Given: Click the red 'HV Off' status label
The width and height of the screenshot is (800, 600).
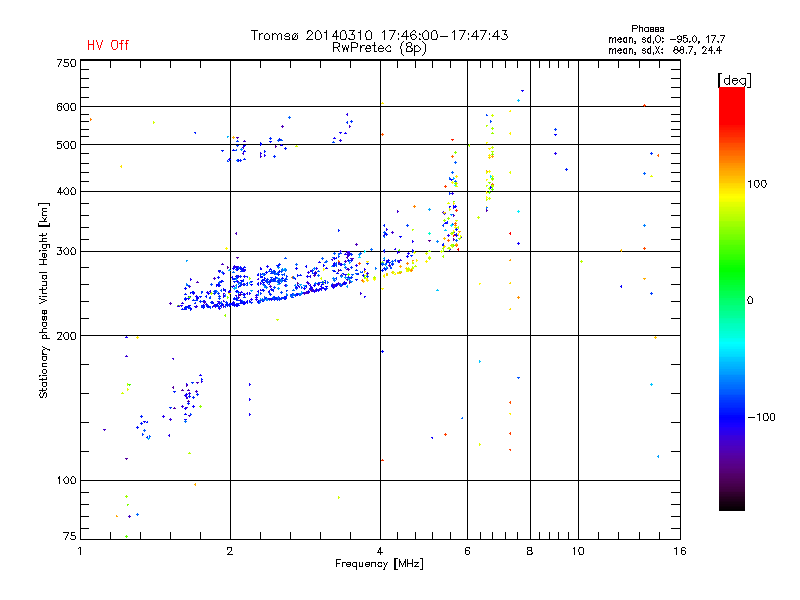Looking at the screenshot, I should (x=108, y=45).
